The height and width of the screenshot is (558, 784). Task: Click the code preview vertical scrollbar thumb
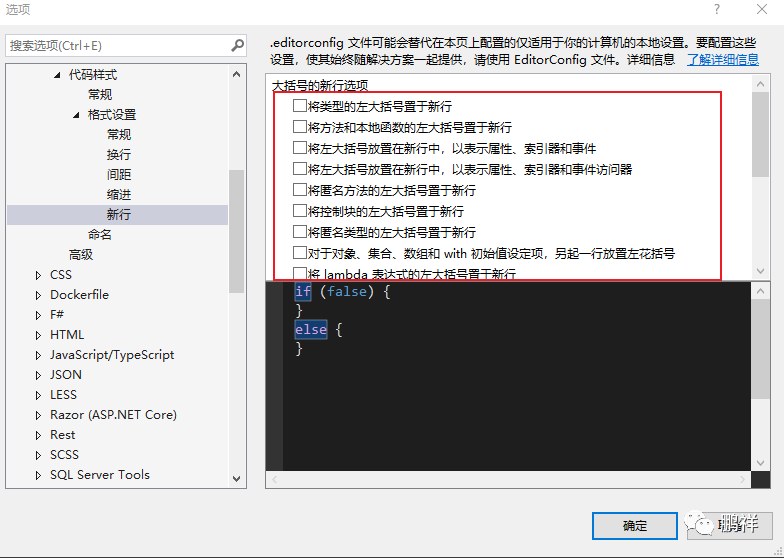coord(760,349)
